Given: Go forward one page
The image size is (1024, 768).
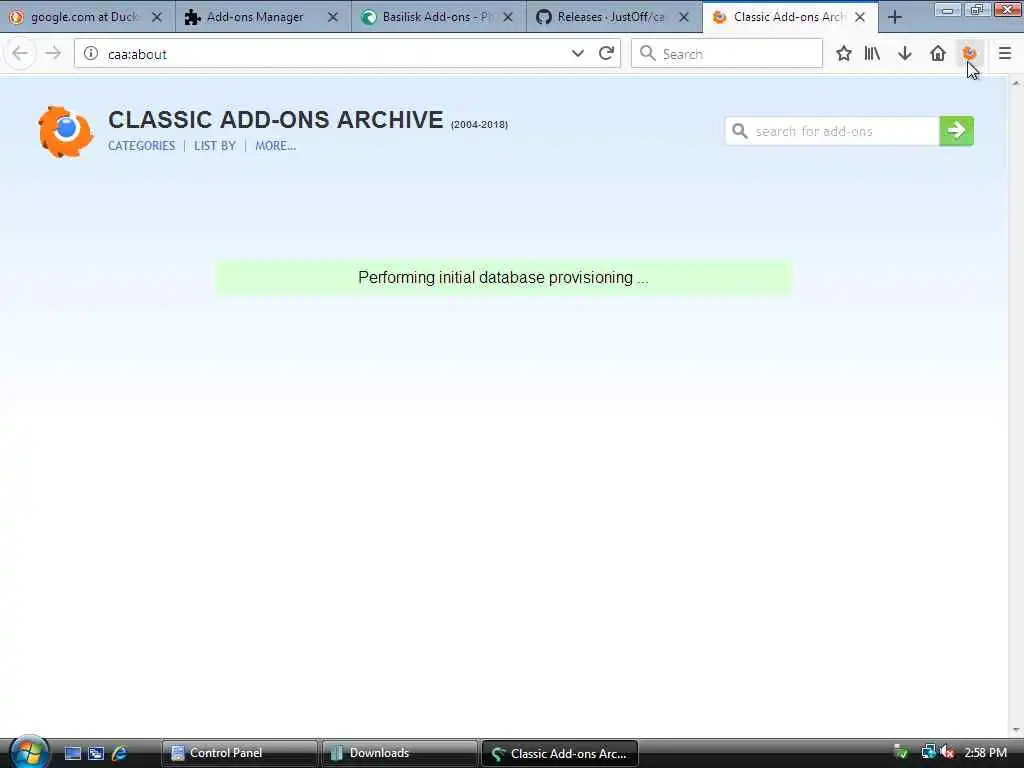Looking at the screenshot, I should coord(54,54).
